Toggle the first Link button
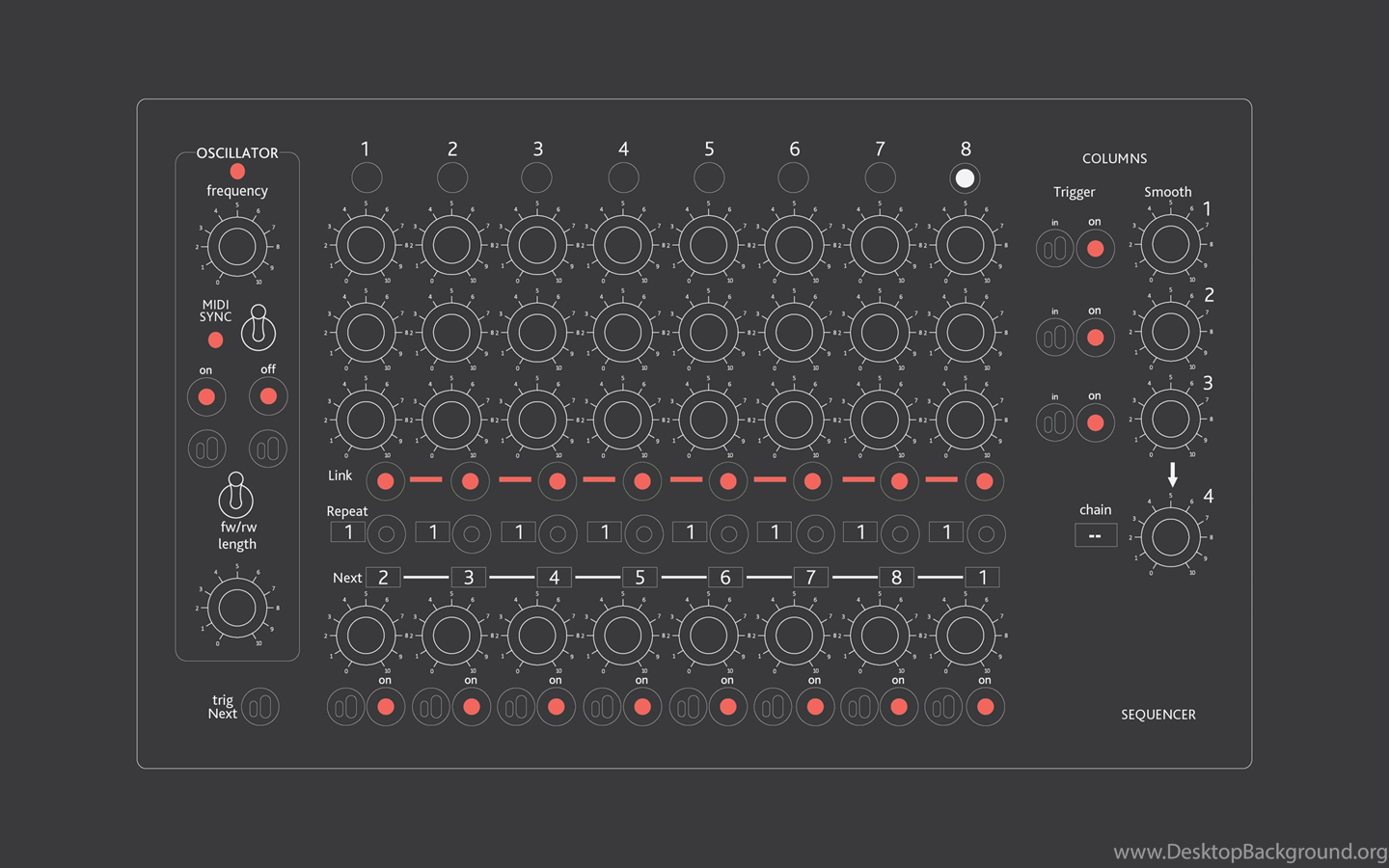1389x868 pixels. 386,481
